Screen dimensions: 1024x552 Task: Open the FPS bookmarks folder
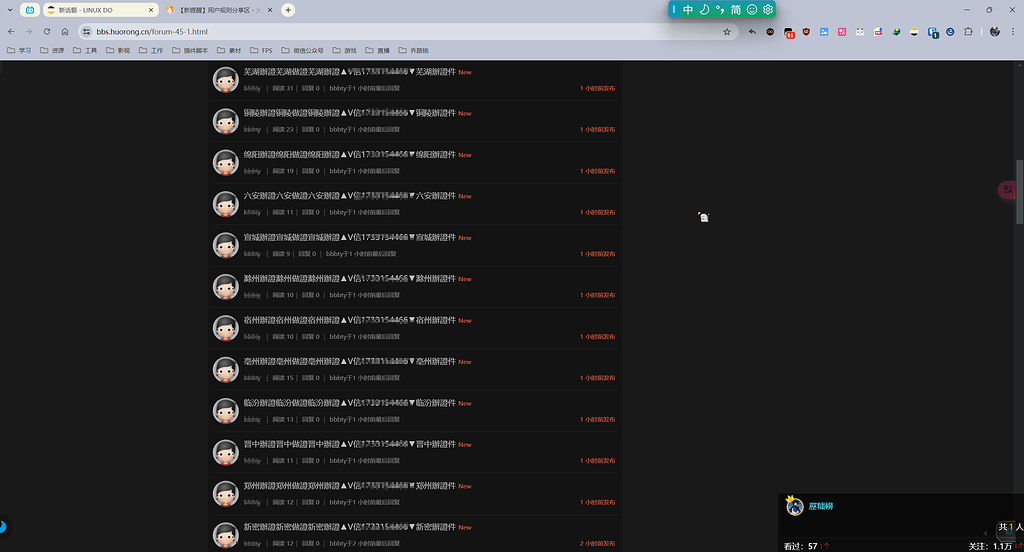pos(261,50)
